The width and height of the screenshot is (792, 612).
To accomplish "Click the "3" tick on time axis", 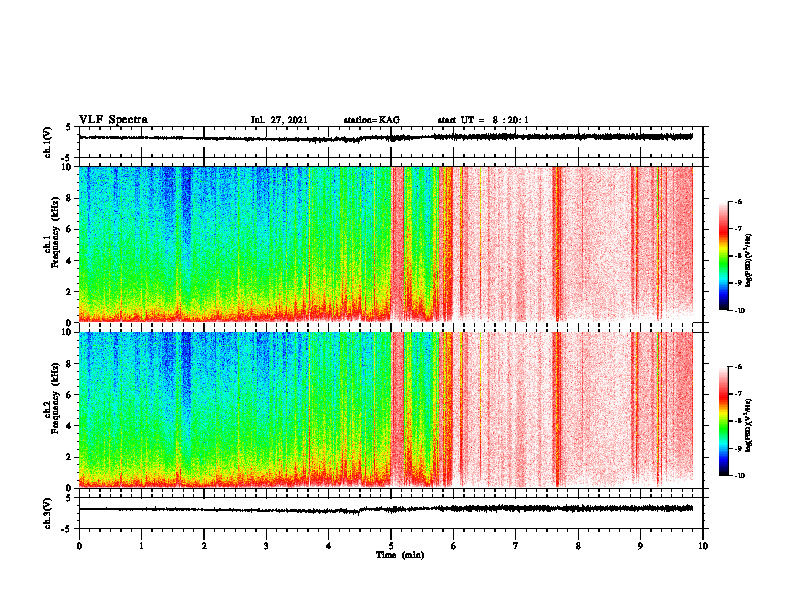I will [x=266, y=546].
